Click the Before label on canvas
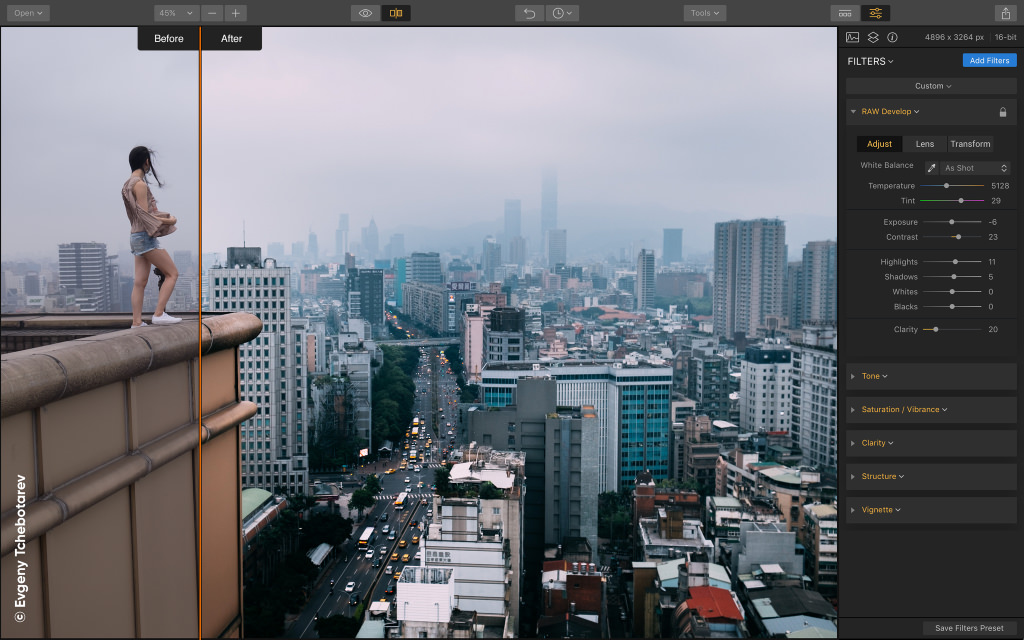1024x640 pixels. (x=168, y=39)
